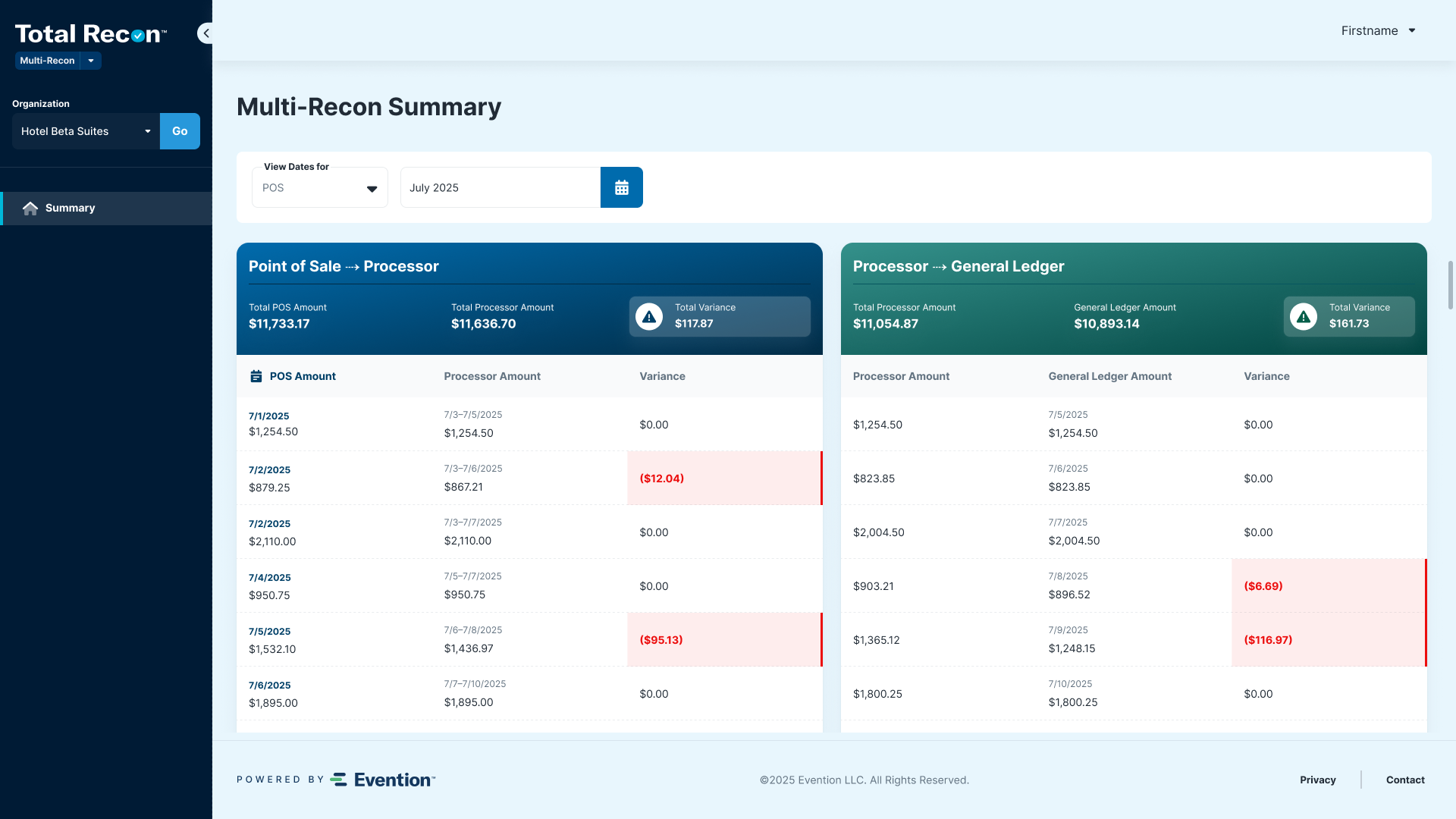Click the Total Recon logo
This screenshot has height=819, width=1456.
pos(91,34)
